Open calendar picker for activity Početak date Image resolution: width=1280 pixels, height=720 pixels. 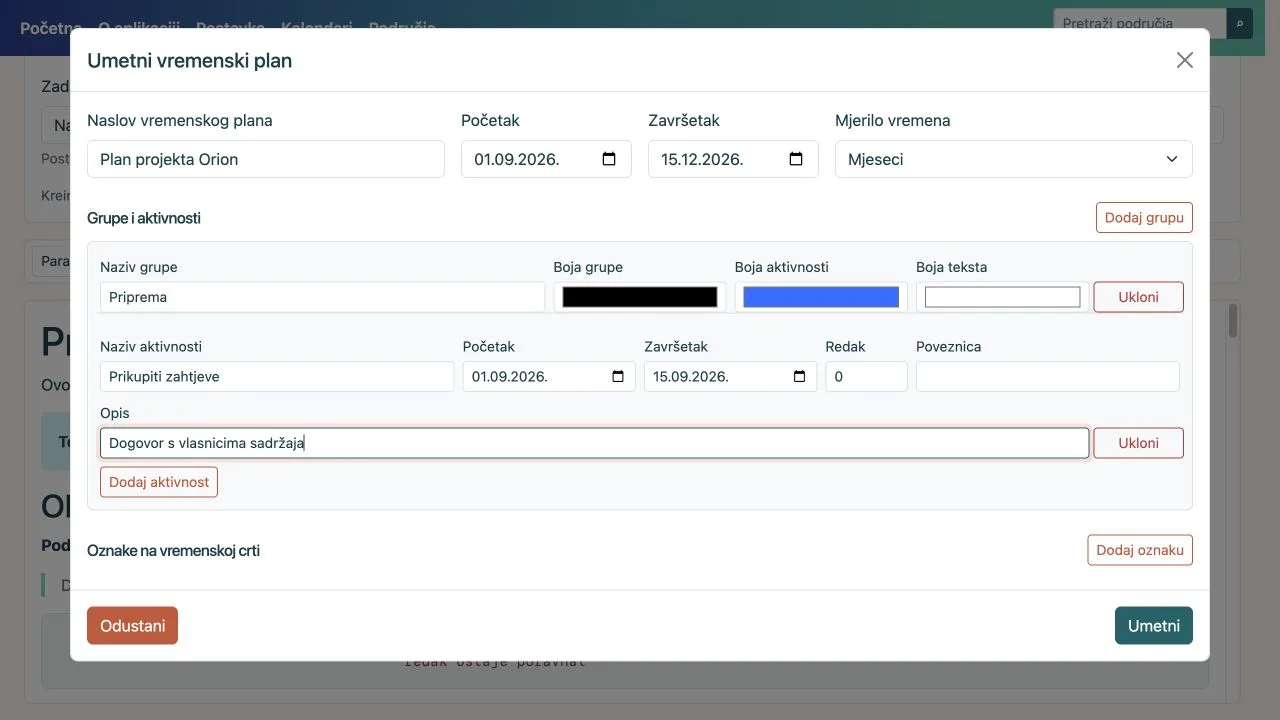(x=618, y=377)
